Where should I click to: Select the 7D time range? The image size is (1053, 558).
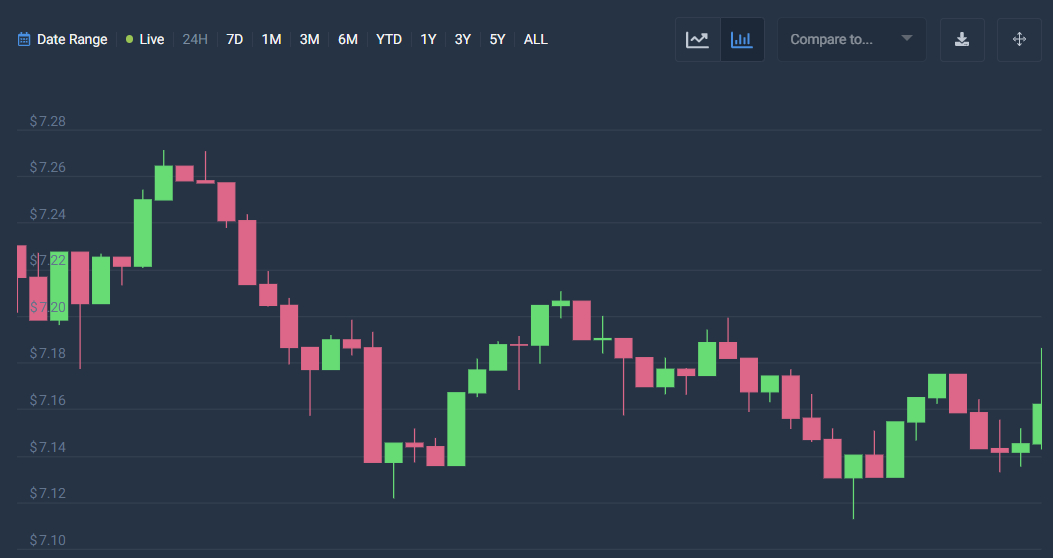tap(234, 40)
